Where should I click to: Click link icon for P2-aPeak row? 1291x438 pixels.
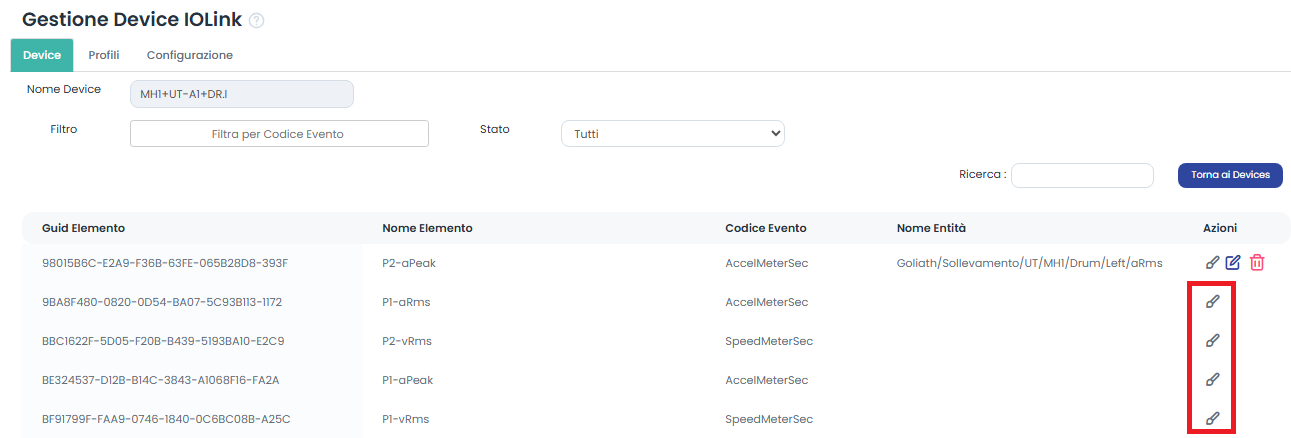point(1212,262)
